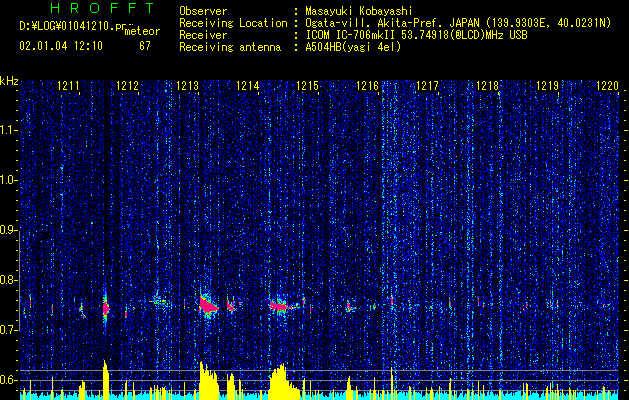Click the Observer label
The height and width of the screenshot is (400, 629).
pyautogui.click(x=203, y=11)
